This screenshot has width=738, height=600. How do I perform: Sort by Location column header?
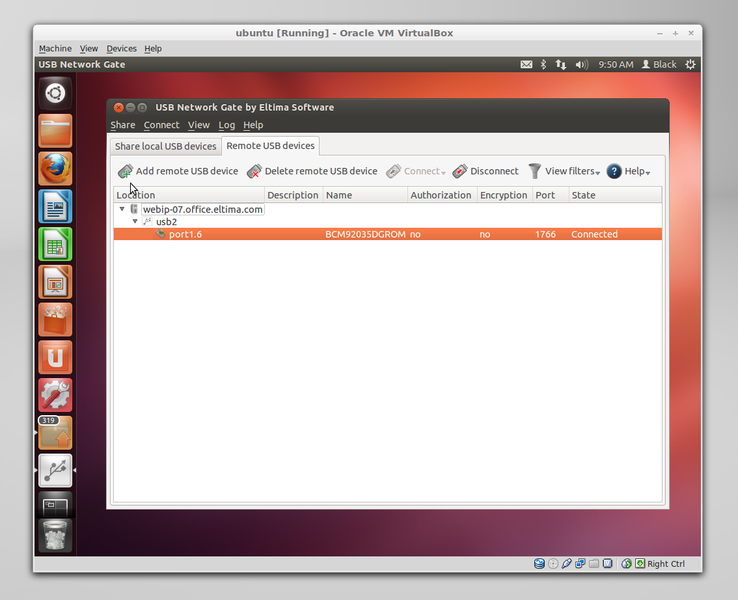click(x=189, y=195)
